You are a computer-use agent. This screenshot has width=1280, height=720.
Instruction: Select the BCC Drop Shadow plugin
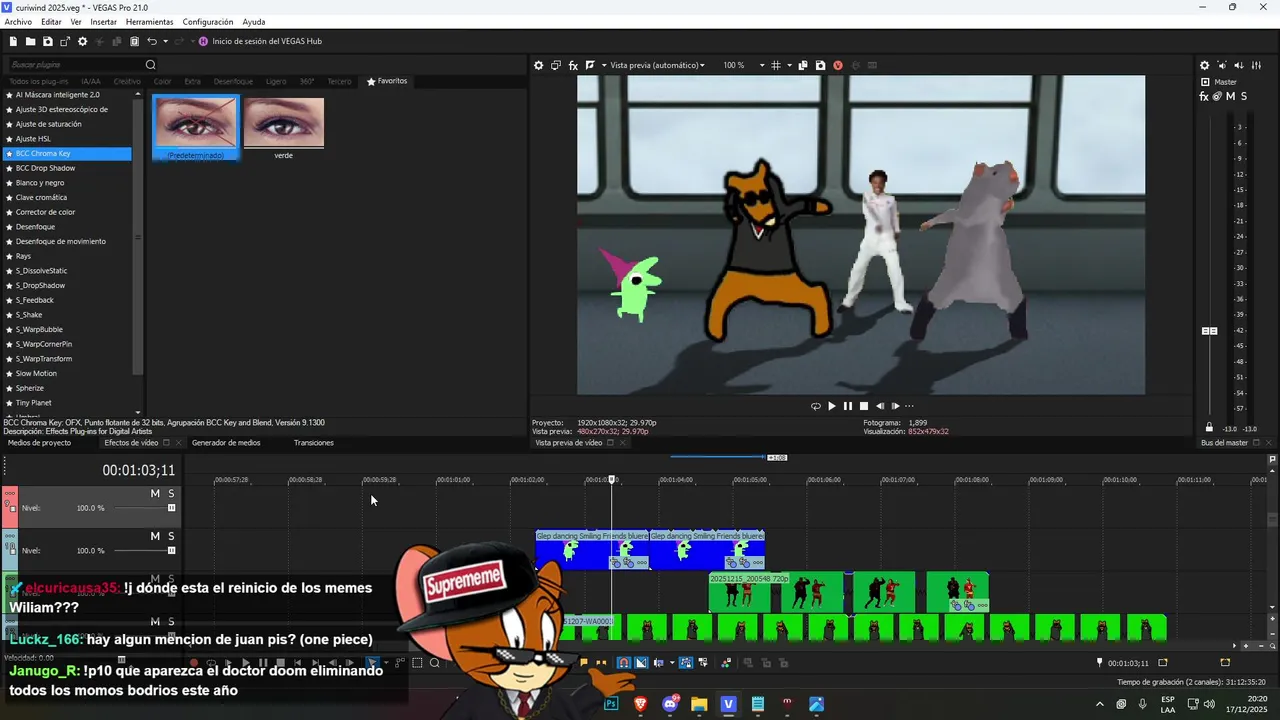pyautogui.click(x=45, y=168)
